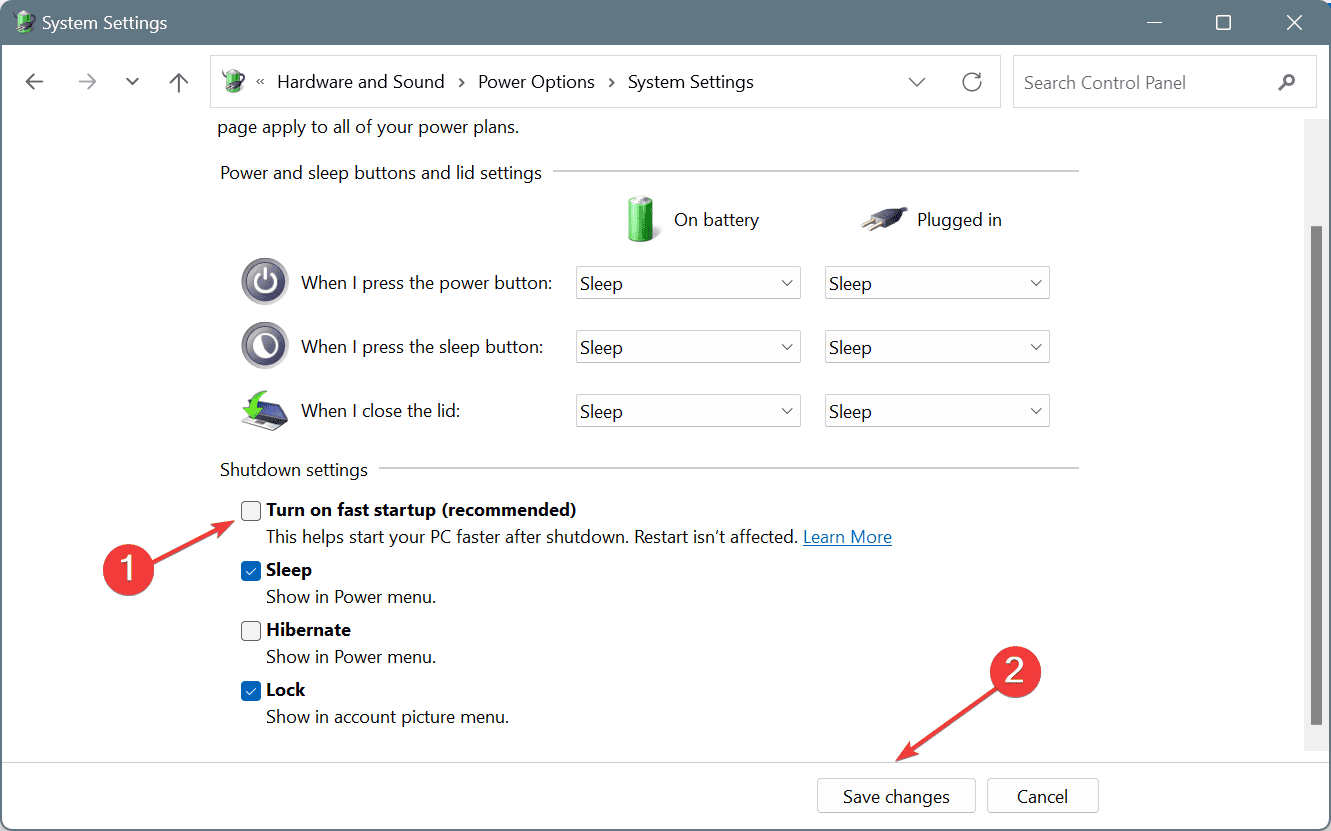Open Hardware and Sound breadcrumb
The image size is (1331, 831).
click(361, 82)
